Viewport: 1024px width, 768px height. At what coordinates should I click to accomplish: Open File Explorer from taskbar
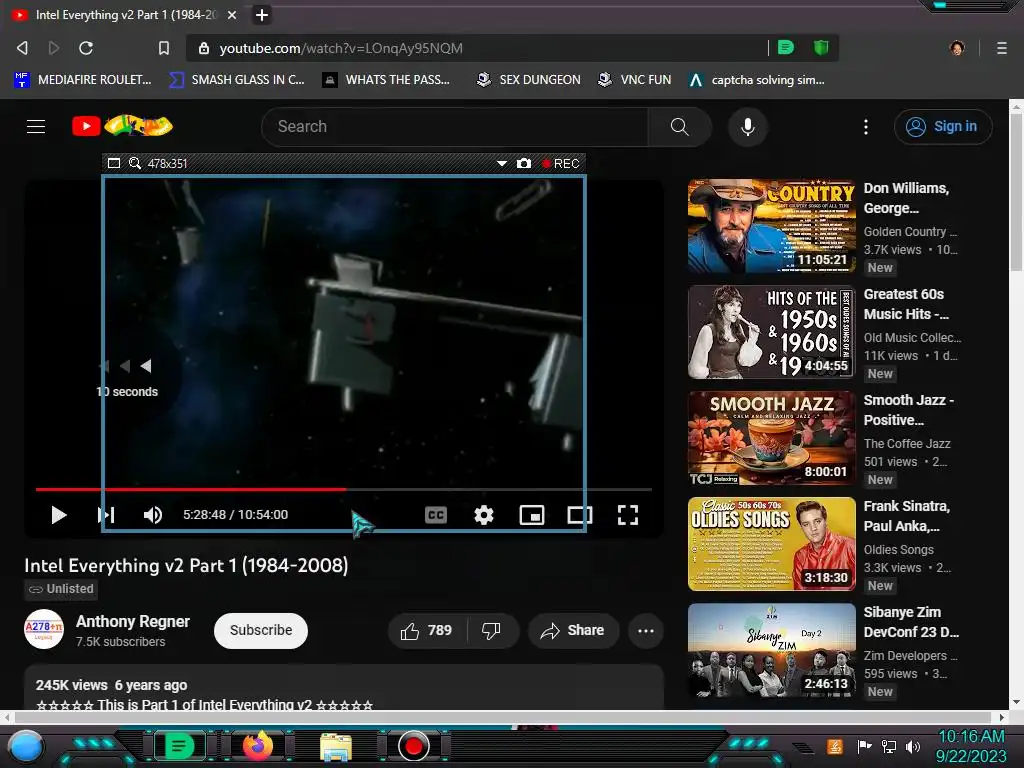[x=336, y=747]
